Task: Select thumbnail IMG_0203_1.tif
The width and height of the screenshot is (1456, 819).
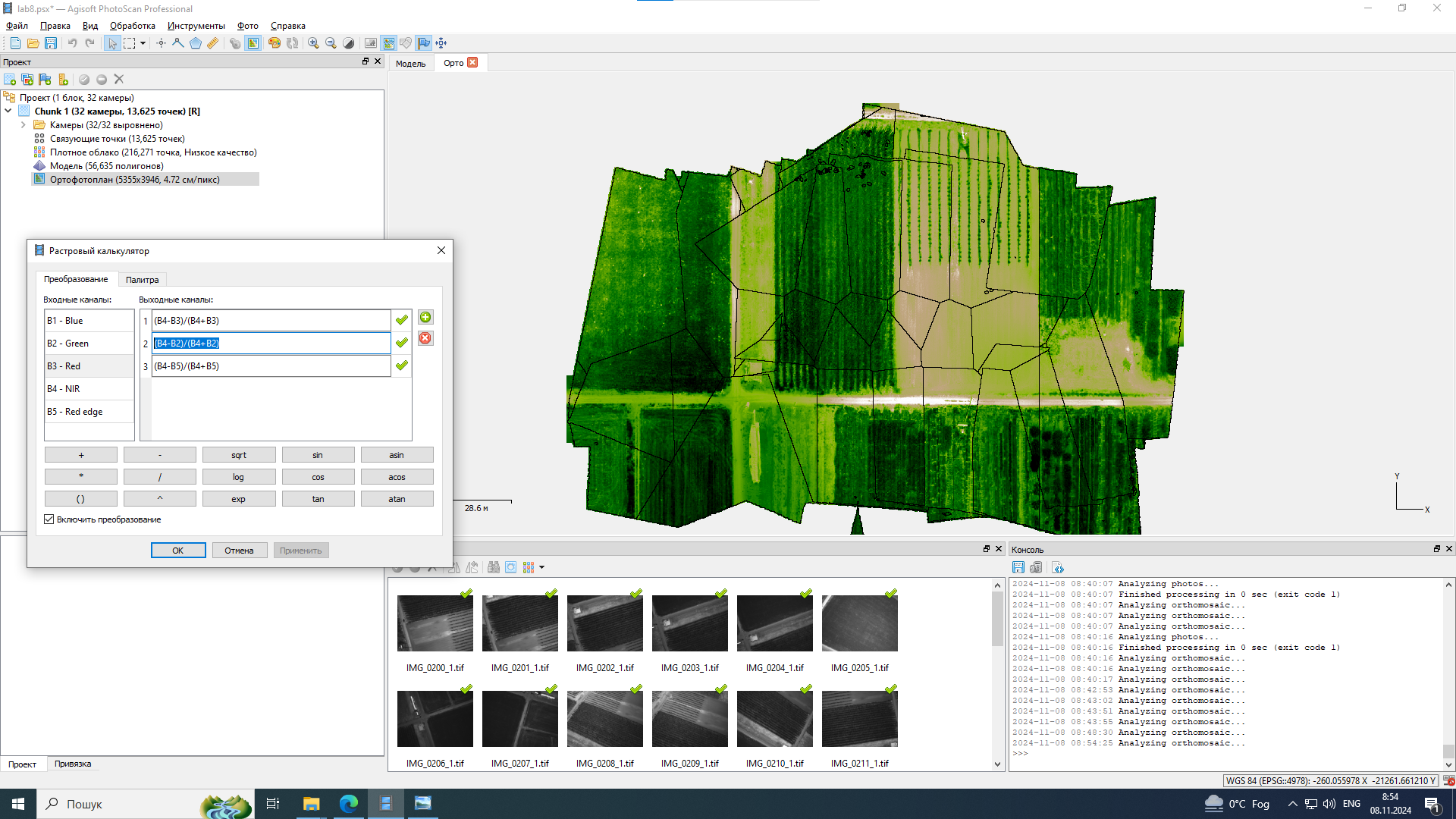Action: pyautogui.click(x=689, y=623)
